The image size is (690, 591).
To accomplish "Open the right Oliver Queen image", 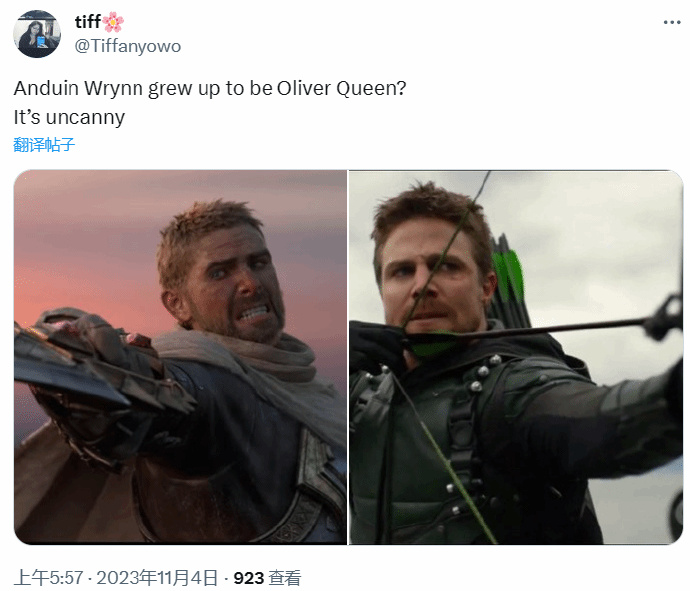I will (516, 357).
